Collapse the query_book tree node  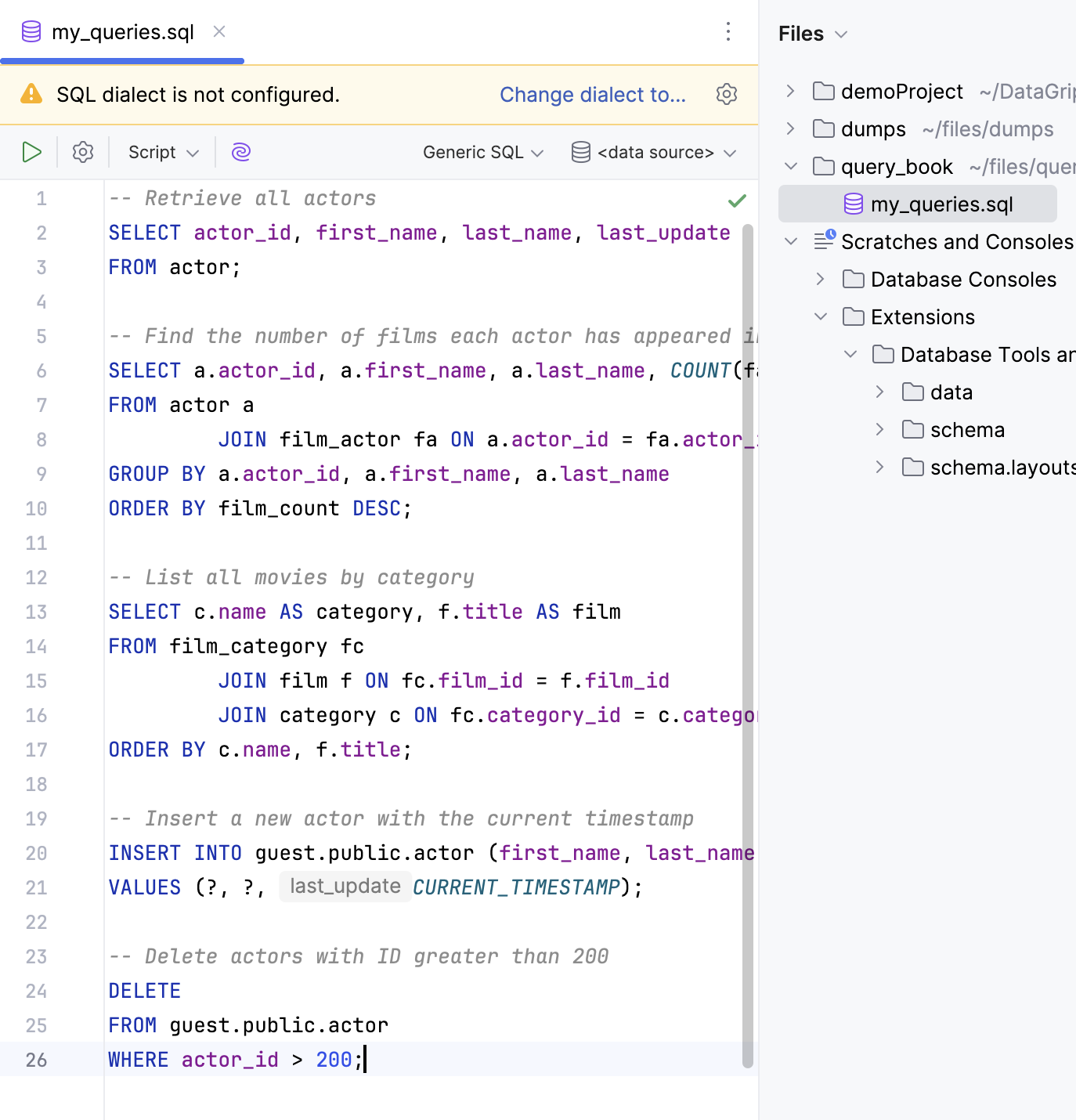click(x=791, y=166)
